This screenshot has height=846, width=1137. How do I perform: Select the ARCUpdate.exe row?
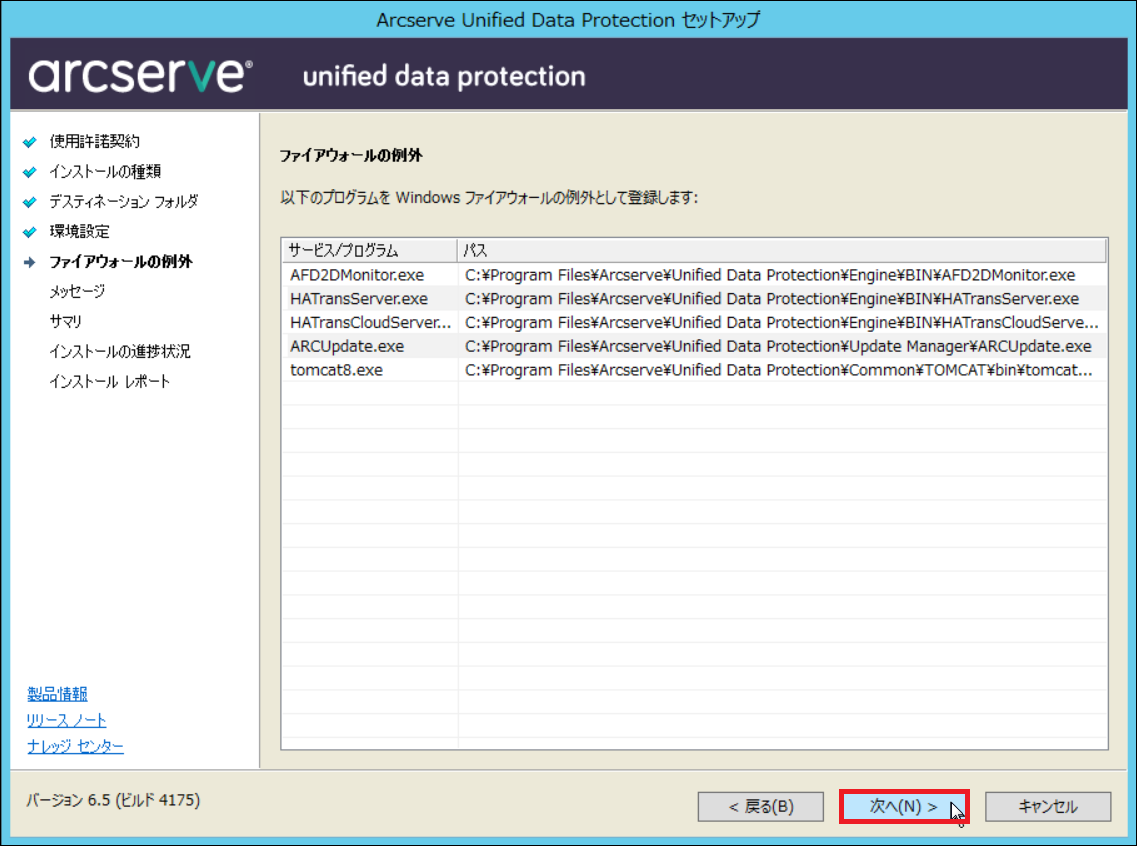pos(695,347)
